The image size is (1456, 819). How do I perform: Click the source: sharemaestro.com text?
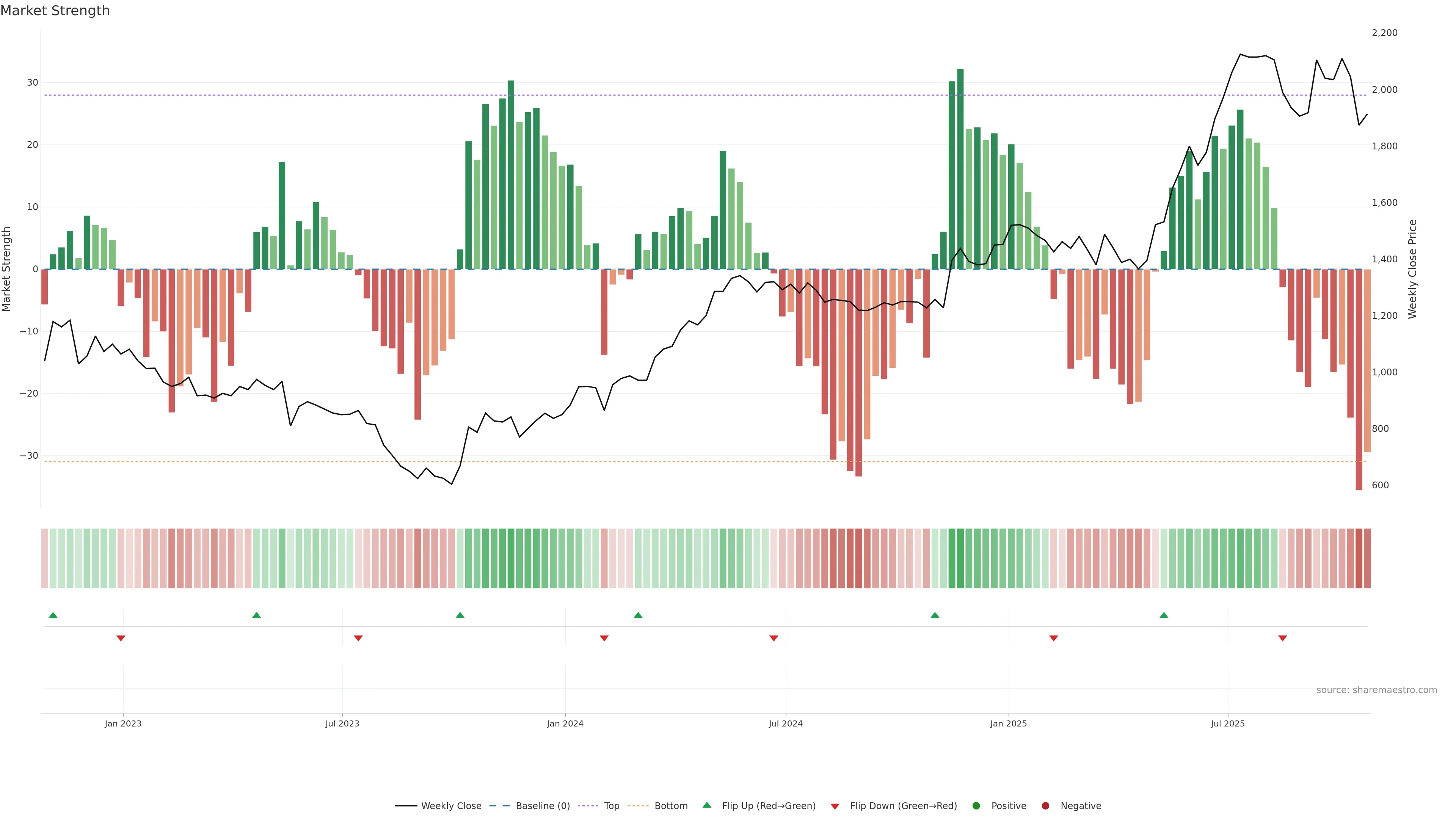1376,690
